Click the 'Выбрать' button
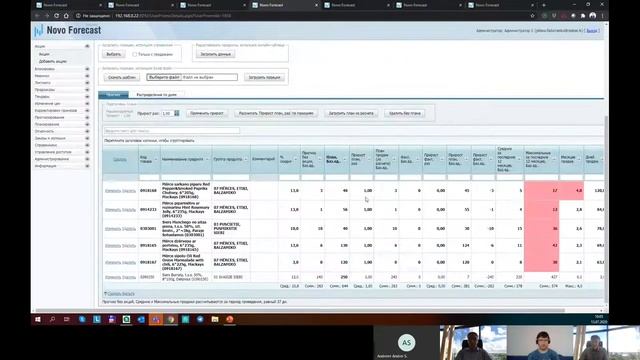Image resolution: width=640 pixels, height=360 pixels. (113, 54)
